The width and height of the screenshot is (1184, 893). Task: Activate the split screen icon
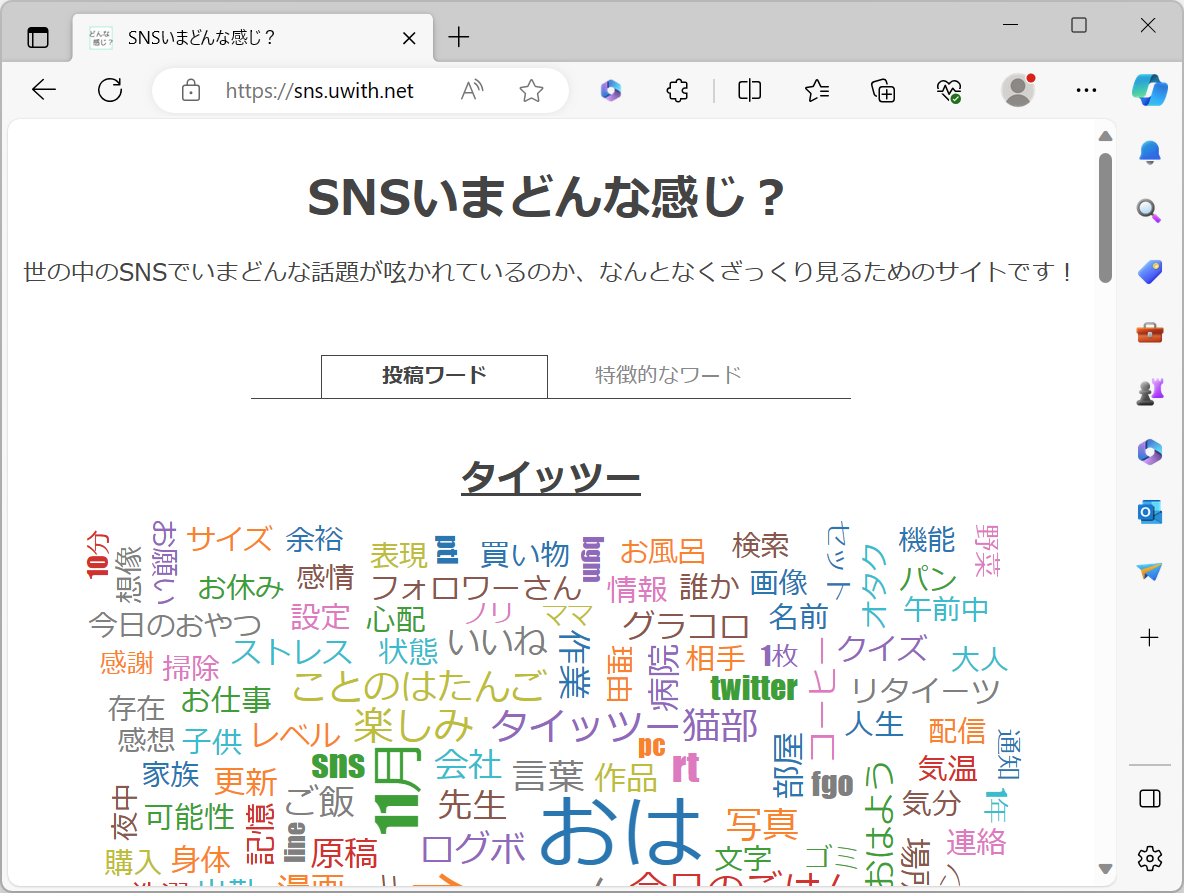click(749, 90)
